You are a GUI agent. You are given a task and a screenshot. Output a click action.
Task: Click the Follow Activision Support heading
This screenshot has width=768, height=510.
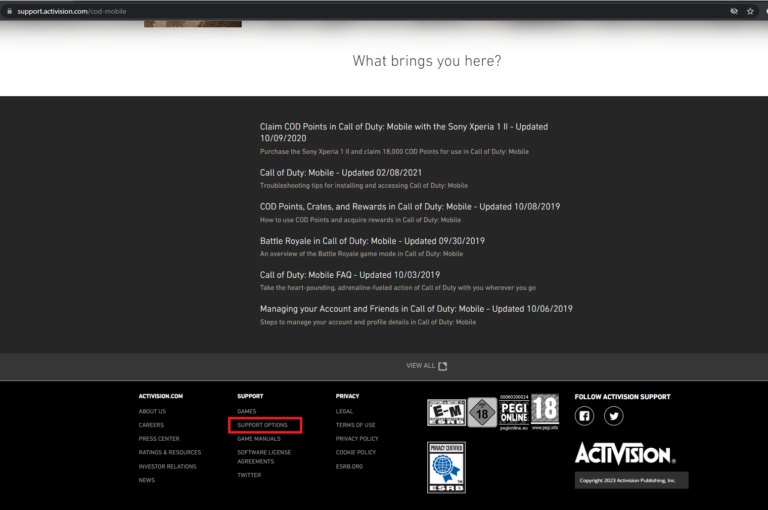[x=622, y=397]
